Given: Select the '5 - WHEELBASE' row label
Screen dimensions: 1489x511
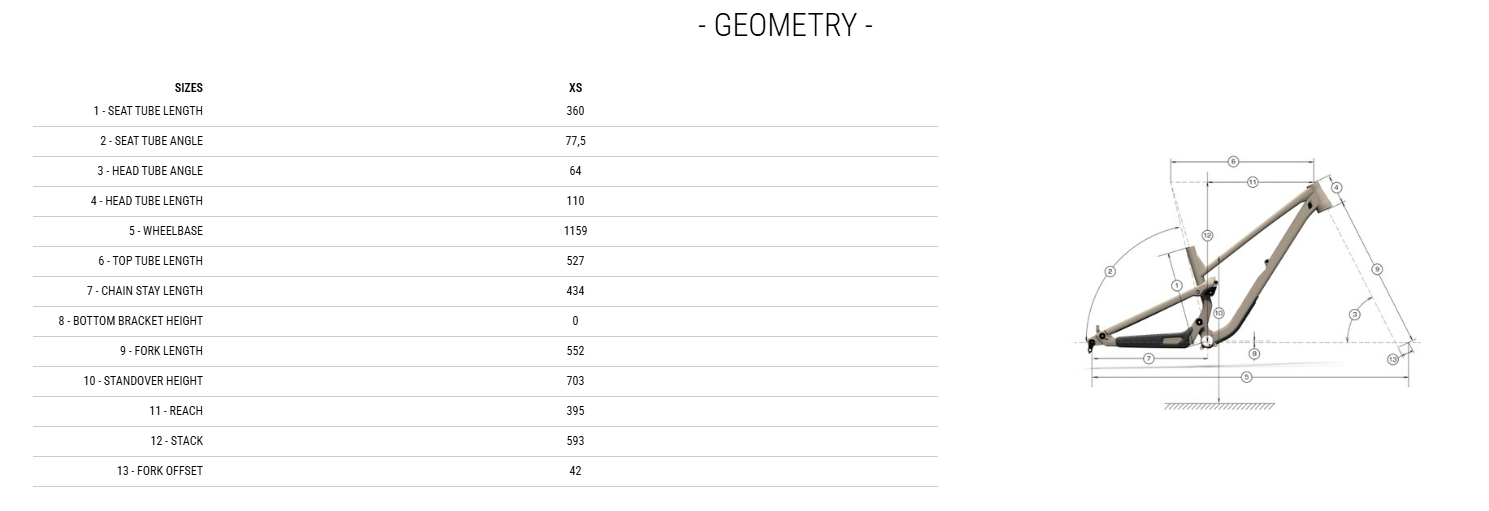Looking at the screenshot, I should (x=165, y=231).
